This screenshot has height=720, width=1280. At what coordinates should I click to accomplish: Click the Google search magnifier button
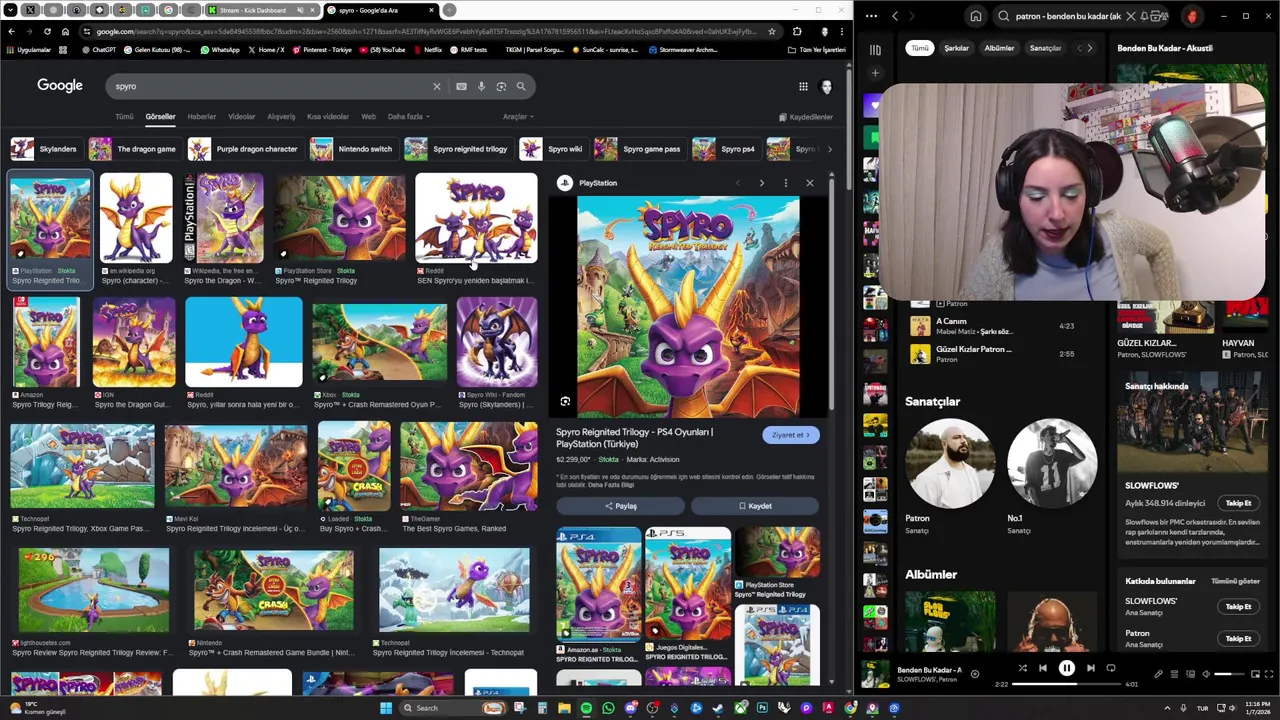click(521, 86)
